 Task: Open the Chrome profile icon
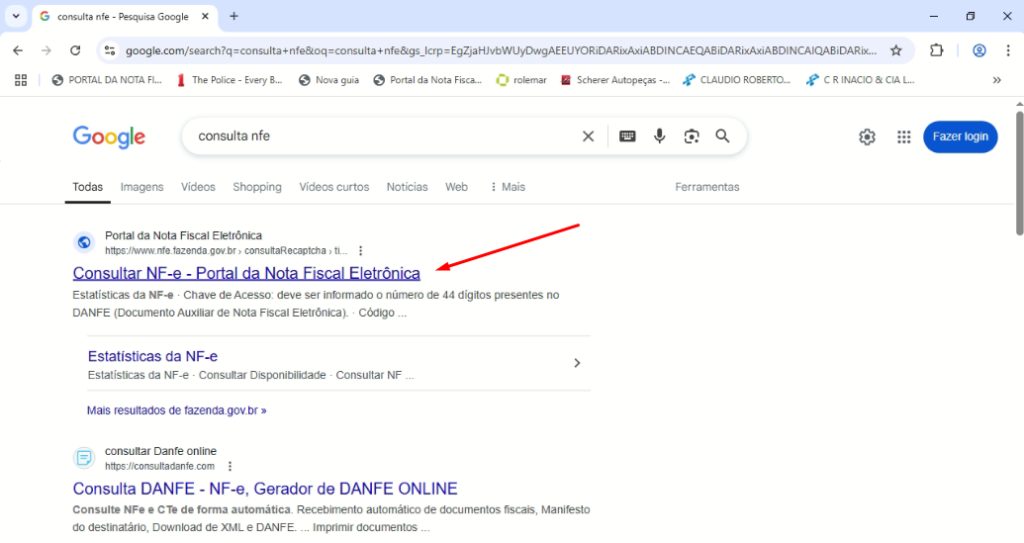(x=979, y=50)
